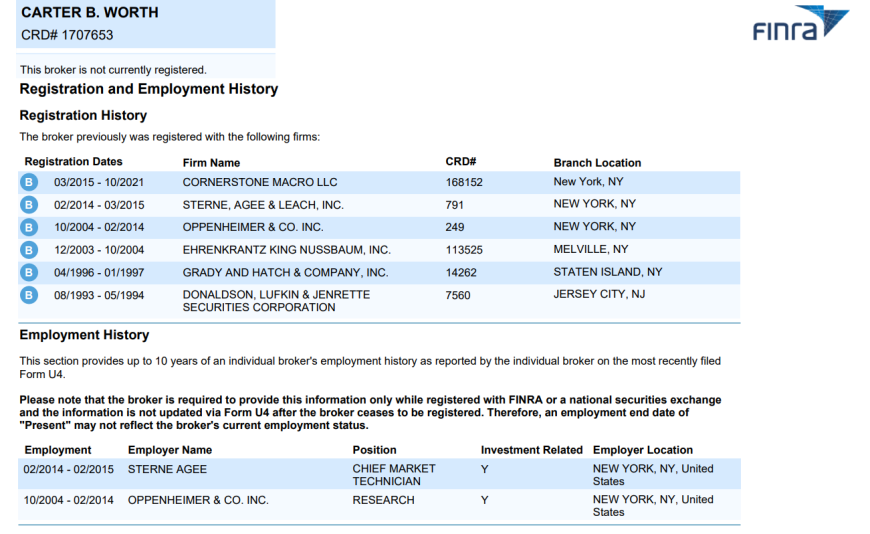Select DONALDSON, LUFKIN & JENRETTE SECURITIES CORPORATION

point(276,301)
